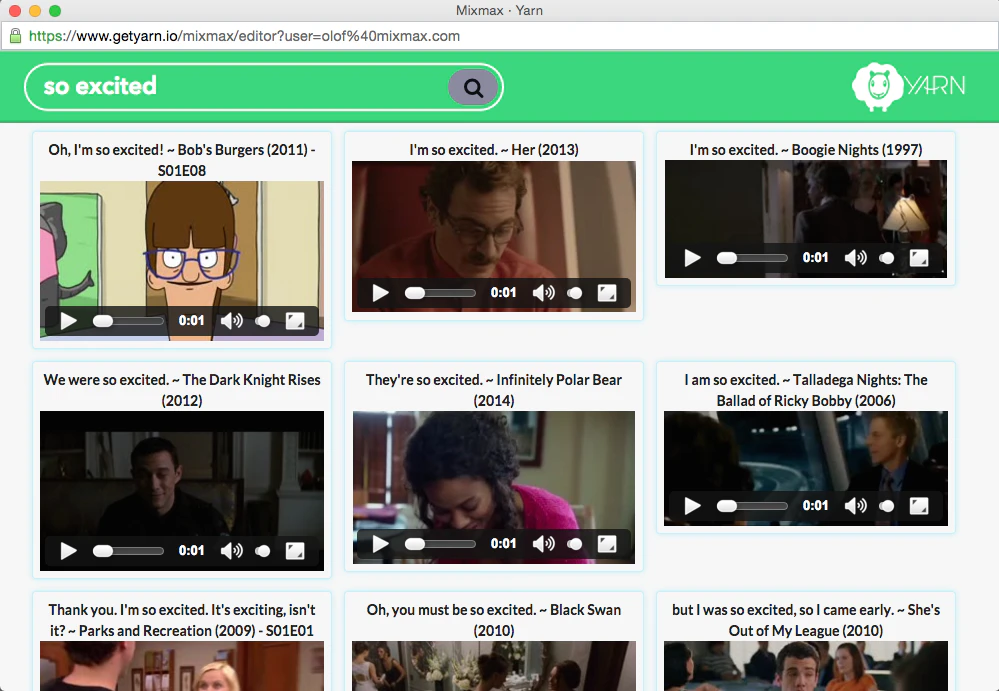Open 'I am so excited. ~ Talladega Nights' title
This screenshot has width=999, height=691.
(x=806, y=390)
